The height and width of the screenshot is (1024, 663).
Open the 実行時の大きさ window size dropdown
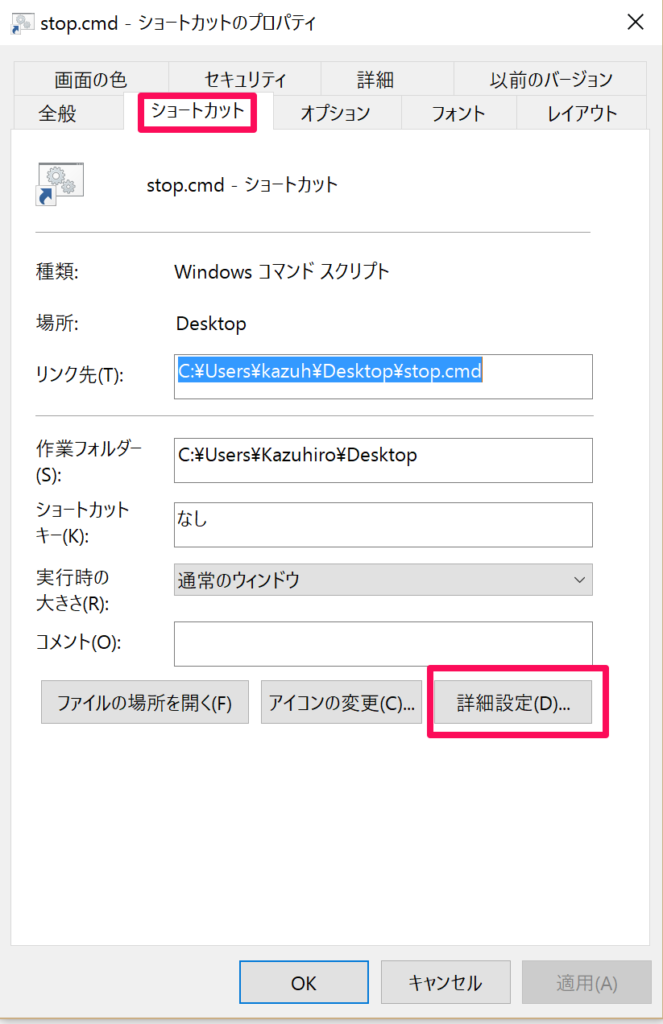[x=580, y=580]
